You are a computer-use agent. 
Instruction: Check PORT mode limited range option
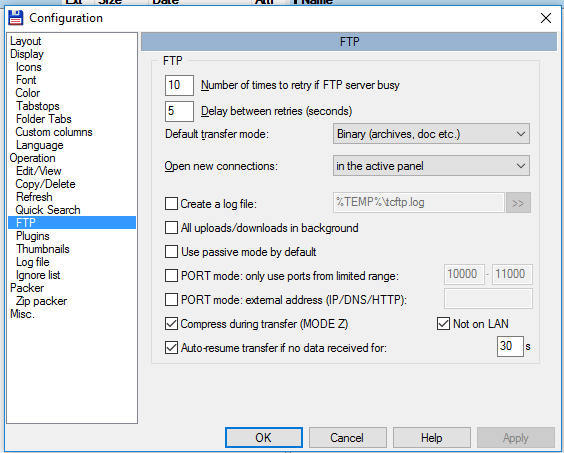click(x=171, y=276)
